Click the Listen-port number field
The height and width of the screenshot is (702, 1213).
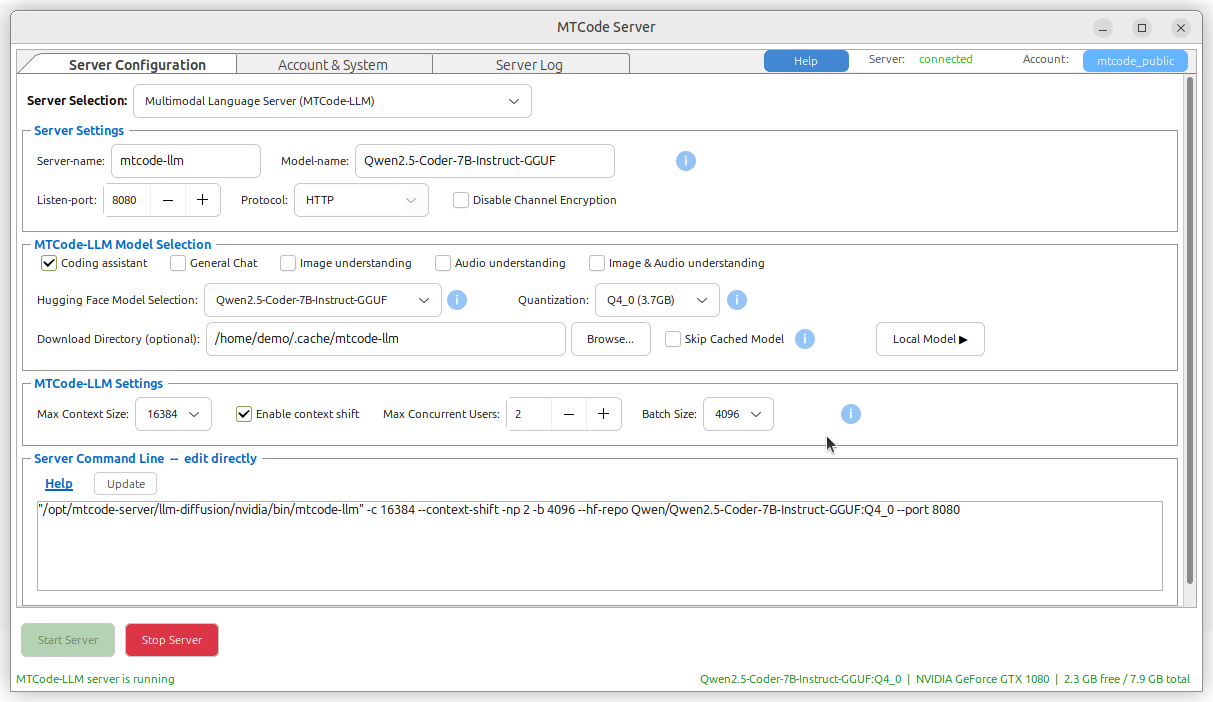tap(127, 200)
